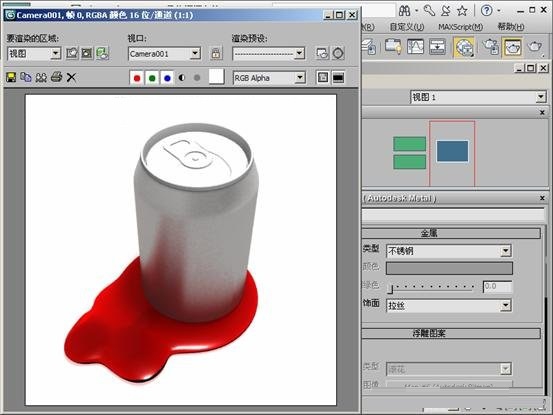Image resolution: width=553 pixels, height=415 pixels.
Task: Toggle the blue channel display
Action: (167, 78)
